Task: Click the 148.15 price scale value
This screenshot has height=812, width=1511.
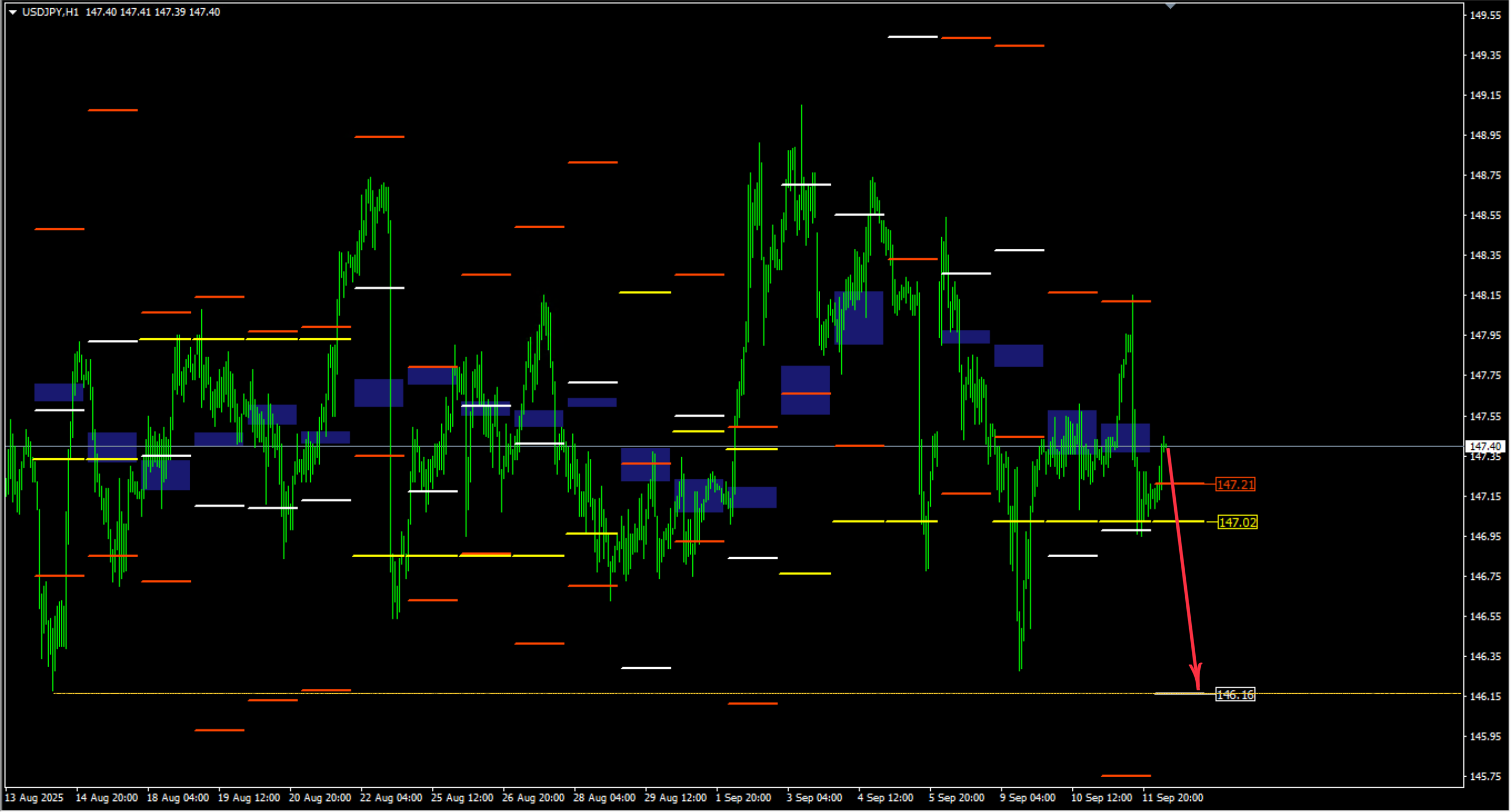Action: point(1484,296)
